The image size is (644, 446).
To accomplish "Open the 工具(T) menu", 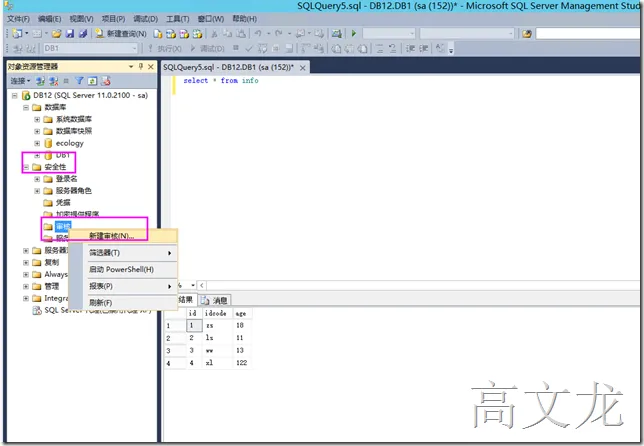I will click(x=177, y=19).
